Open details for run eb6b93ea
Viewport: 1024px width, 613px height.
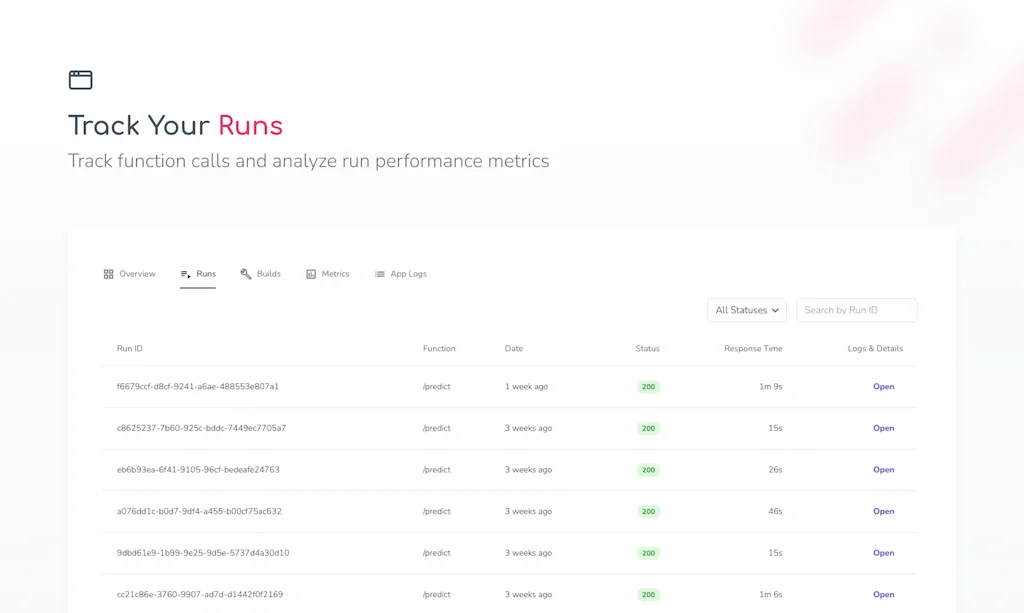883,470
